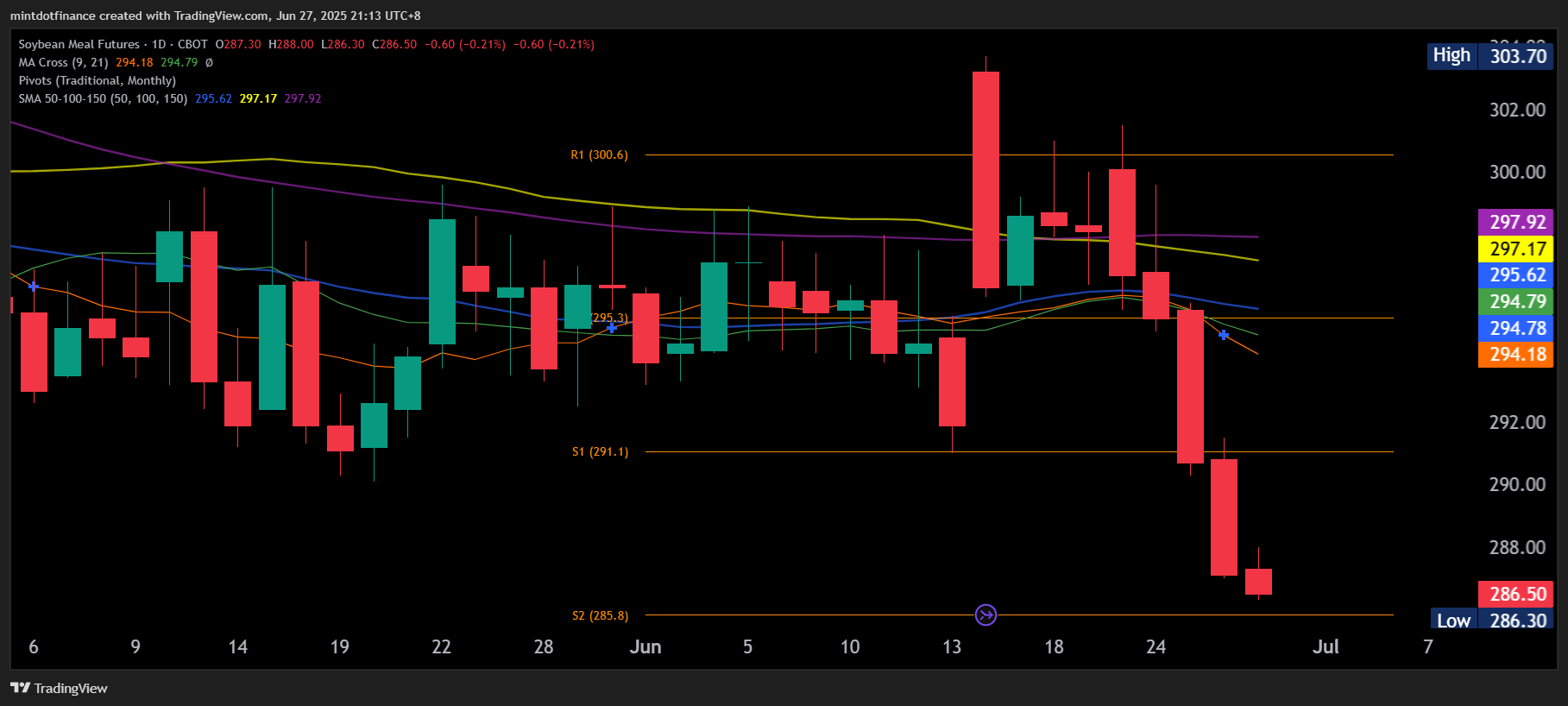The width and height of the screenshot is (1568, 706).
Task: Click the yellow 297.17 value in SMA legend
Action: coord(258,98)
